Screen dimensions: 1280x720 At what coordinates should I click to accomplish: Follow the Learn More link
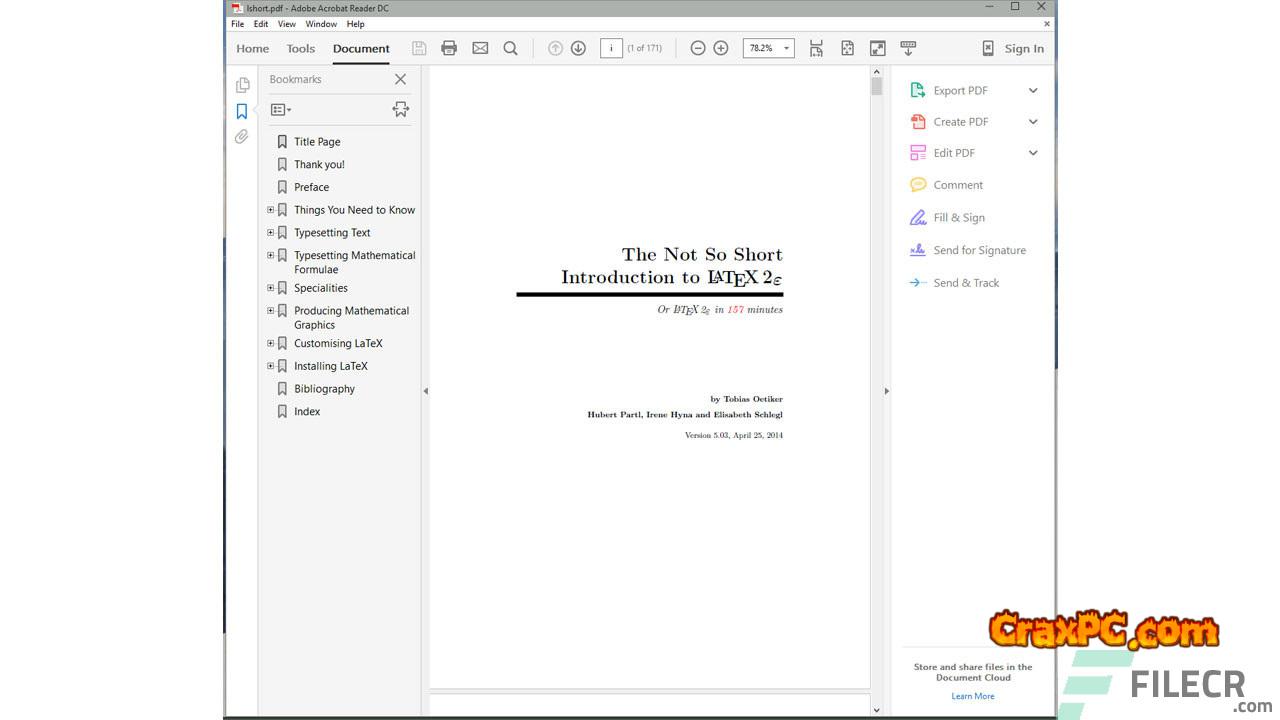tap(972, 696)
